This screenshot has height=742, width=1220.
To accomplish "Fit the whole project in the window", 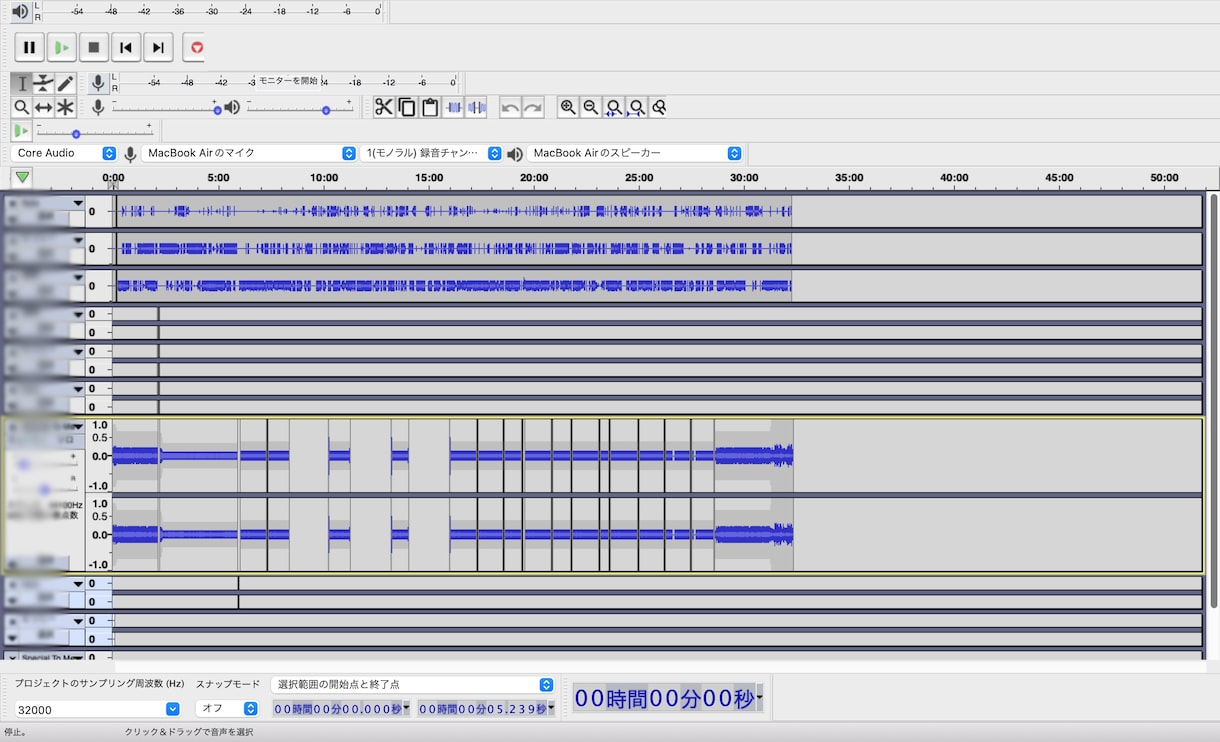I will point(636,107).
